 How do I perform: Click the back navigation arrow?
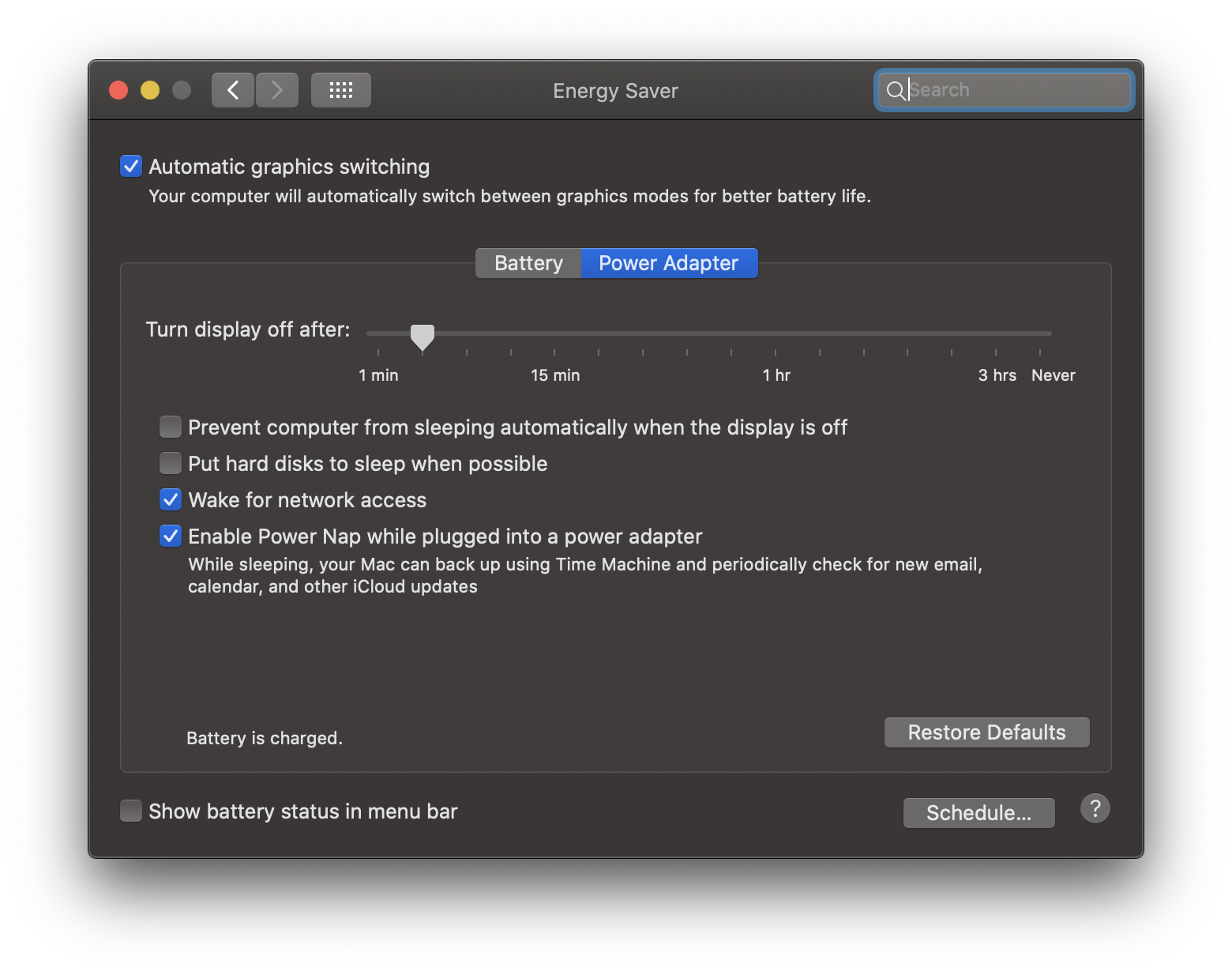(232, 89)
